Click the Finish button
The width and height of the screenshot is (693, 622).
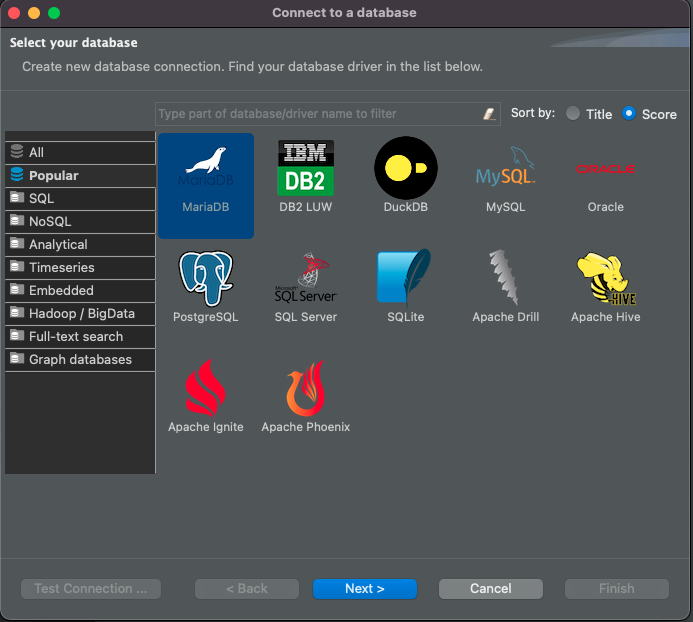click(x=617, y=589)
